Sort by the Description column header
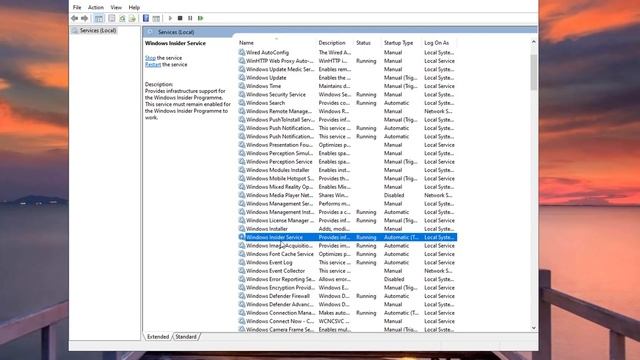The image size is (640, 360). (335, 43)
